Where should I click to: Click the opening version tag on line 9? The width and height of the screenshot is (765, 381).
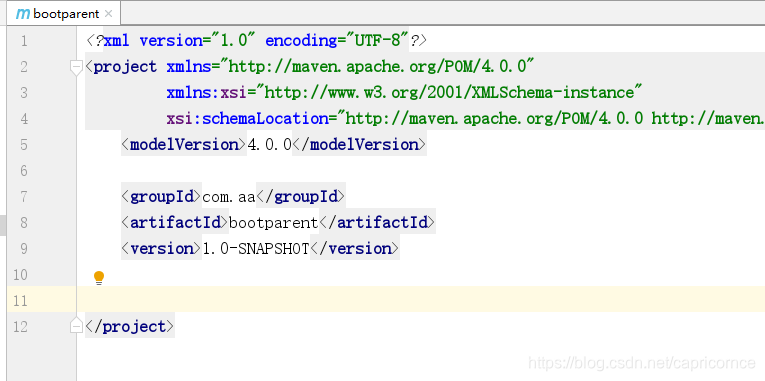click(x=161, y=249)
